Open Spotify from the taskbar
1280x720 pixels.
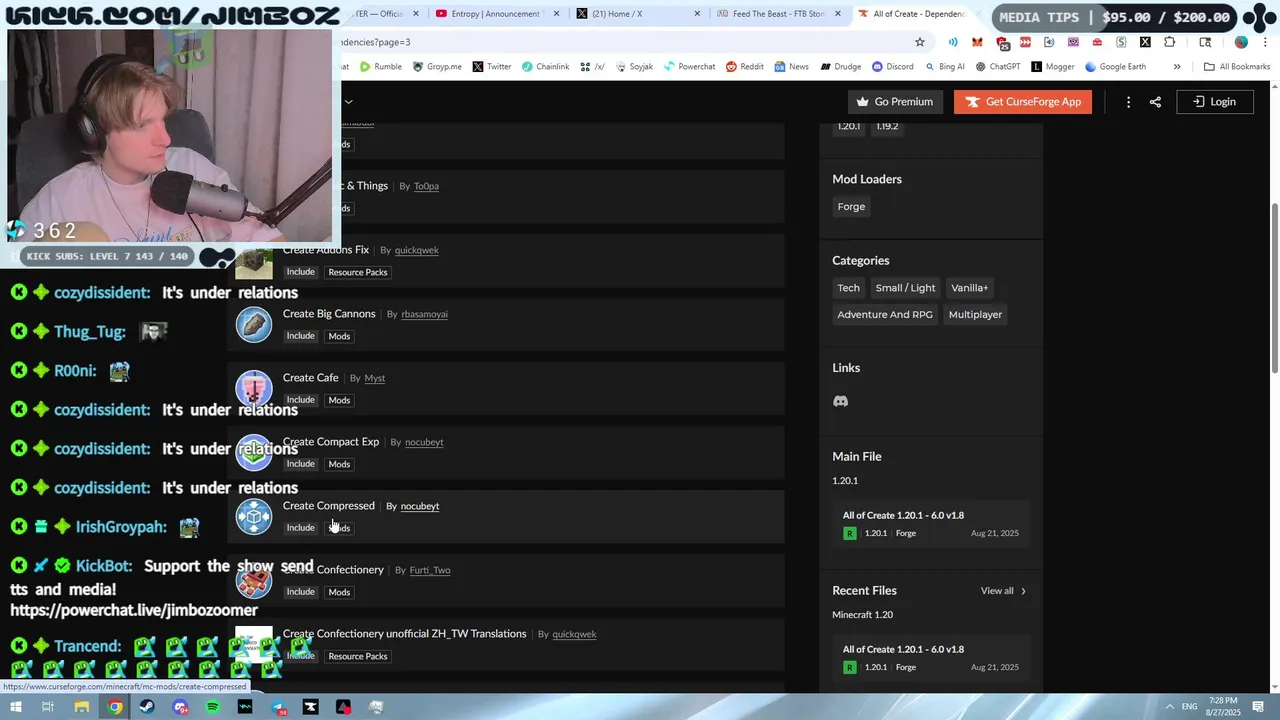212,707
